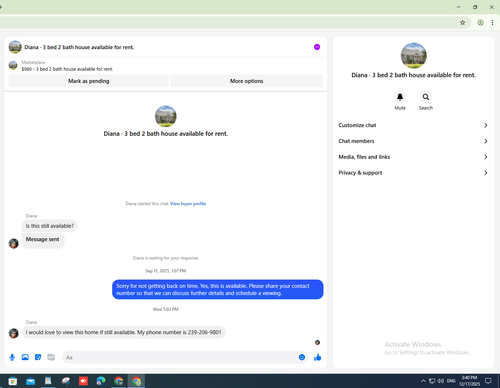Viewport: 500px width, 388px height.
Task: Click 'Sep 11, 2025, 1:07 PM' timestamp
Action: [166, 271]
